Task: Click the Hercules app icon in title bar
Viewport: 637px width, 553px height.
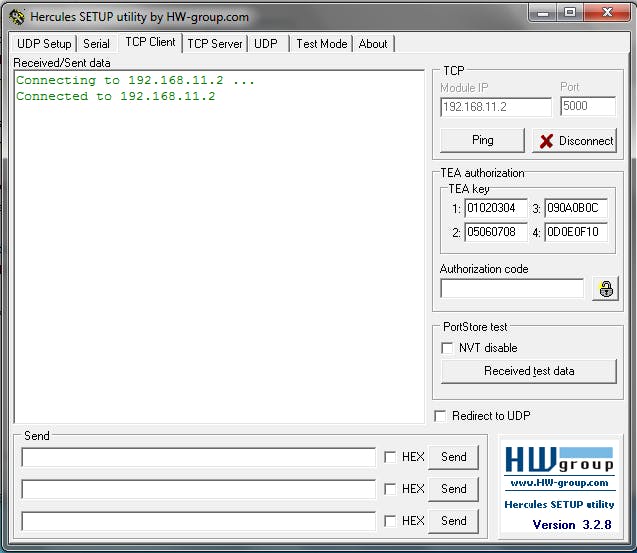Action: pyautogui.click(x=17, y=17)
